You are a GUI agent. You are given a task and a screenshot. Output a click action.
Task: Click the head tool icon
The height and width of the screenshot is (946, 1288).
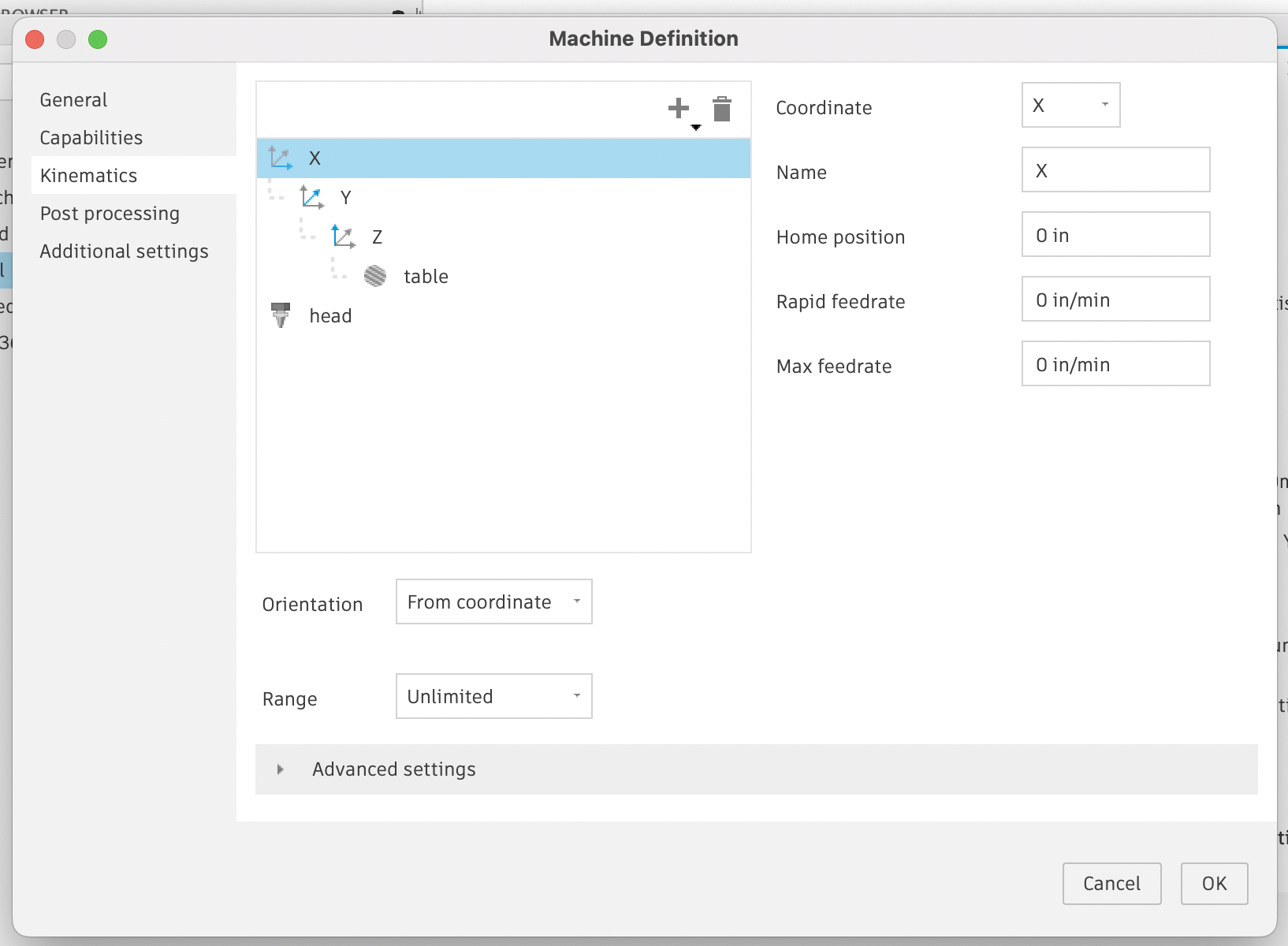click(x=281, y=315)
